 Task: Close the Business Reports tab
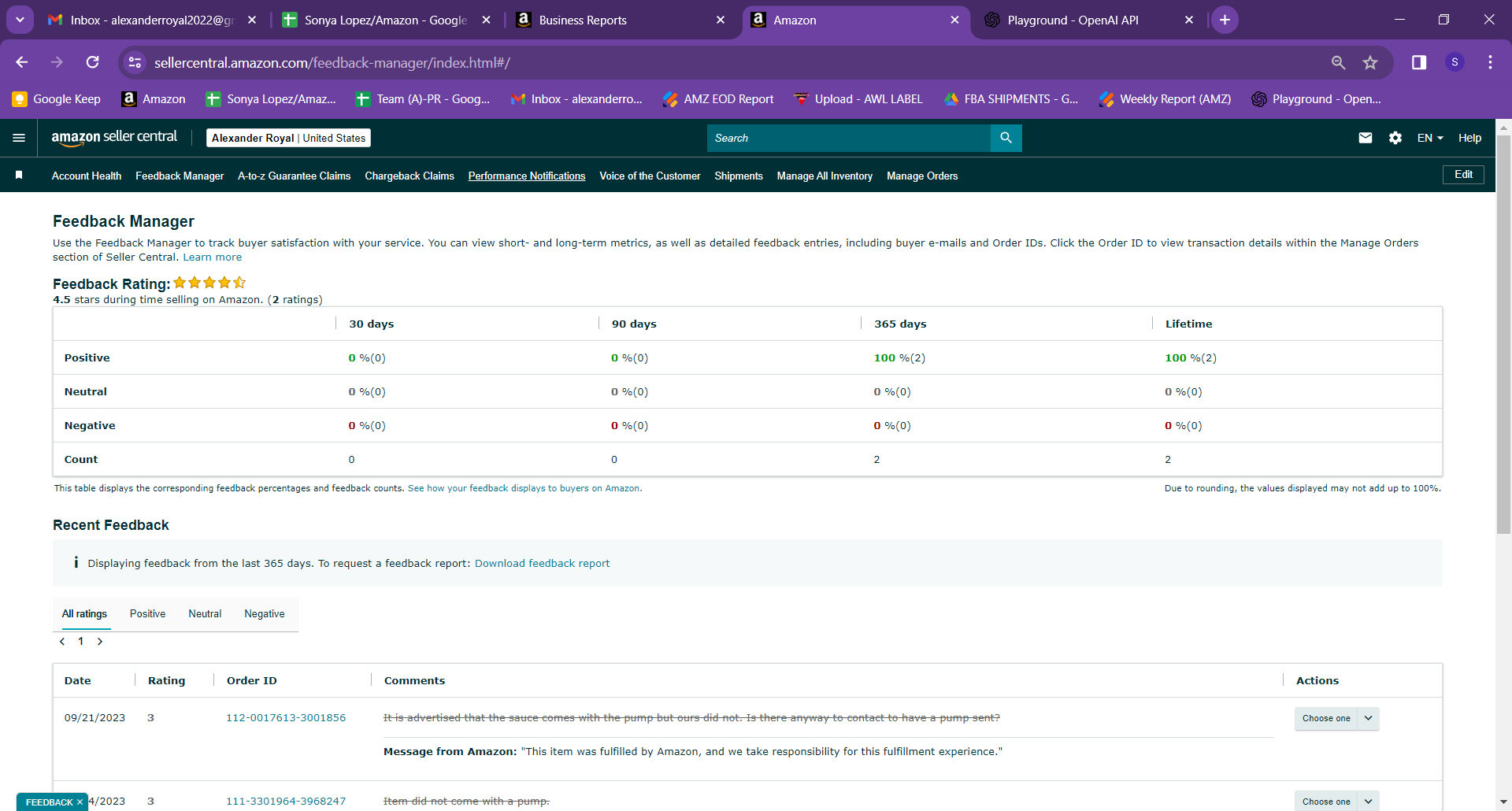point(721,20)
